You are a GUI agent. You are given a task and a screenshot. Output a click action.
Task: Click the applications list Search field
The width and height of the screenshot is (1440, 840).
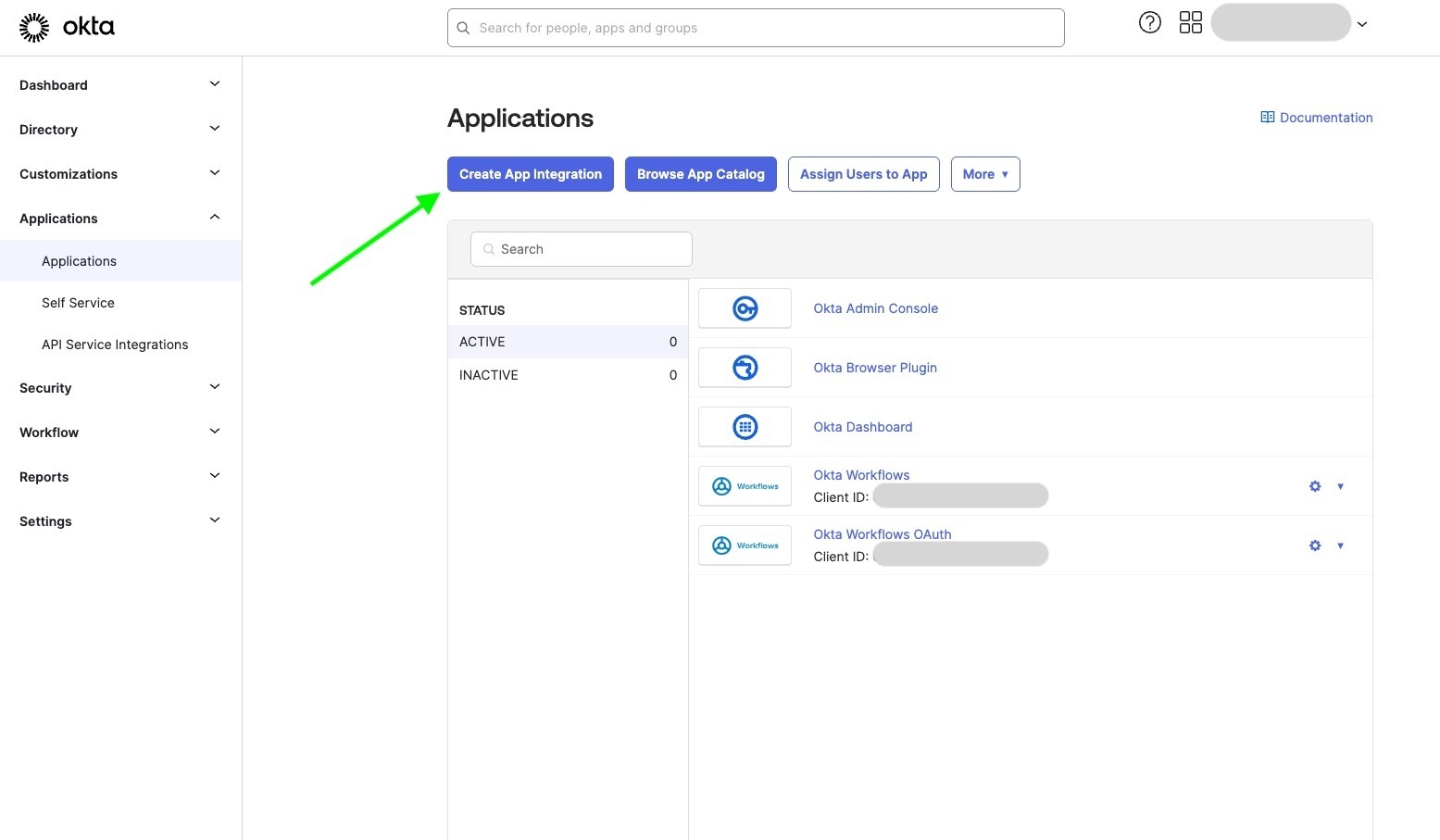[582, 249]
